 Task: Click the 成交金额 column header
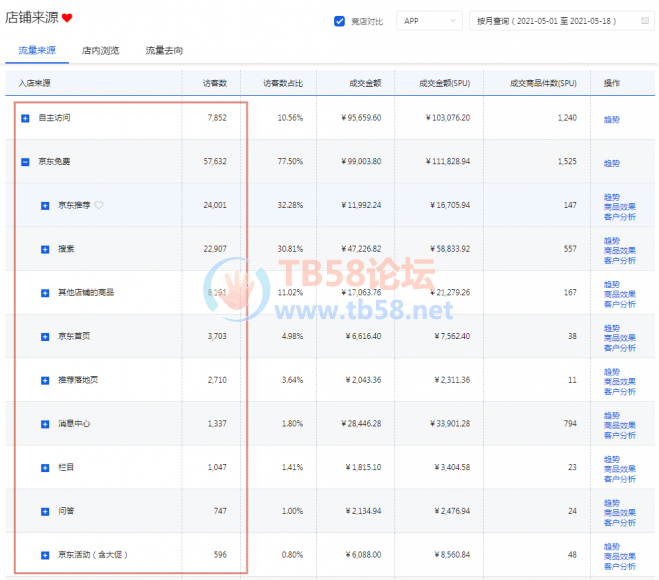pos(365,83)
